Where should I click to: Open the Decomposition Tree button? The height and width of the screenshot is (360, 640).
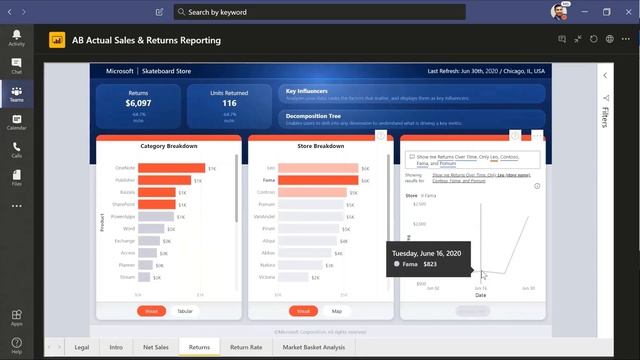[x=412, y=119]
